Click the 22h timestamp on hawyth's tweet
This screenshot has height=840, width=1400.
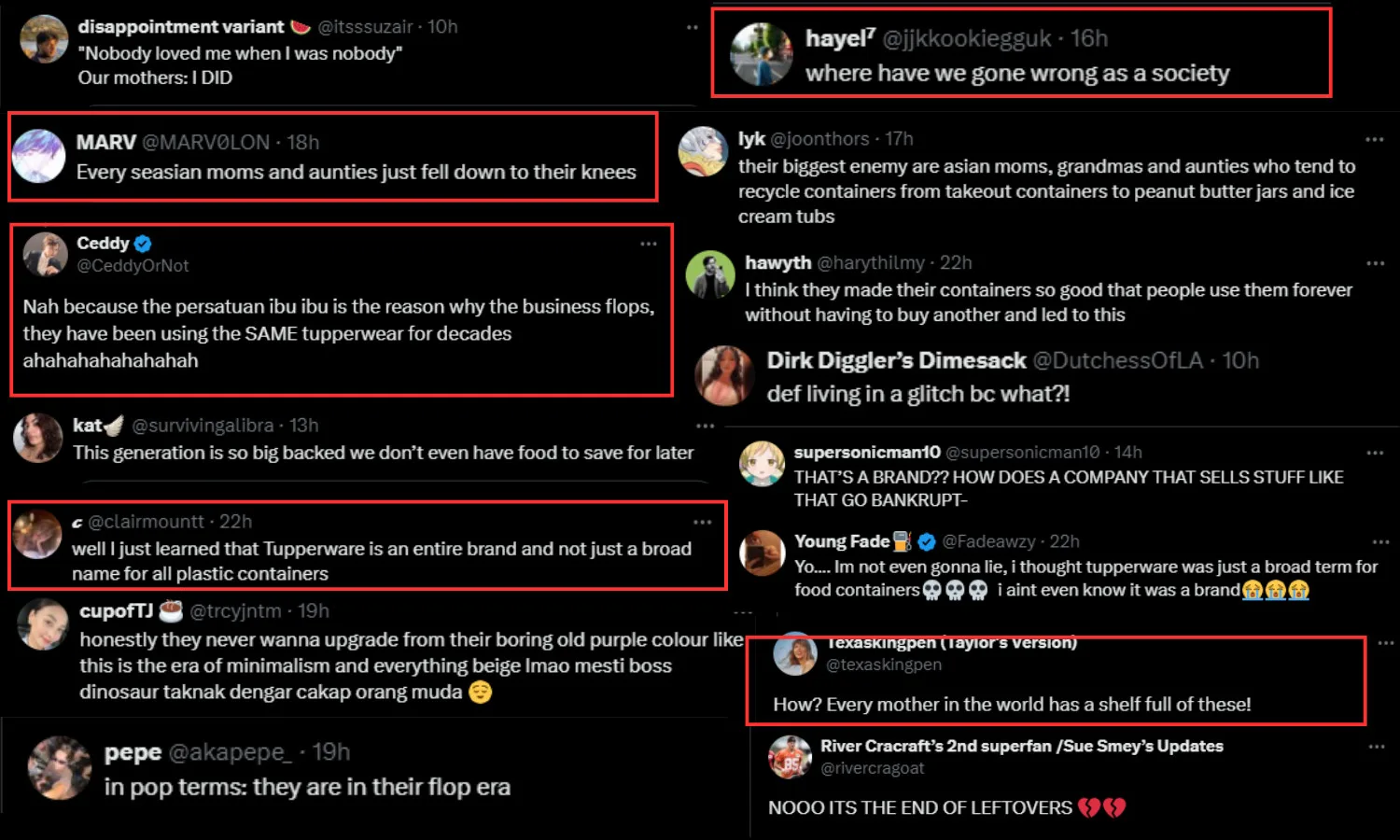(x=956, y=263)
